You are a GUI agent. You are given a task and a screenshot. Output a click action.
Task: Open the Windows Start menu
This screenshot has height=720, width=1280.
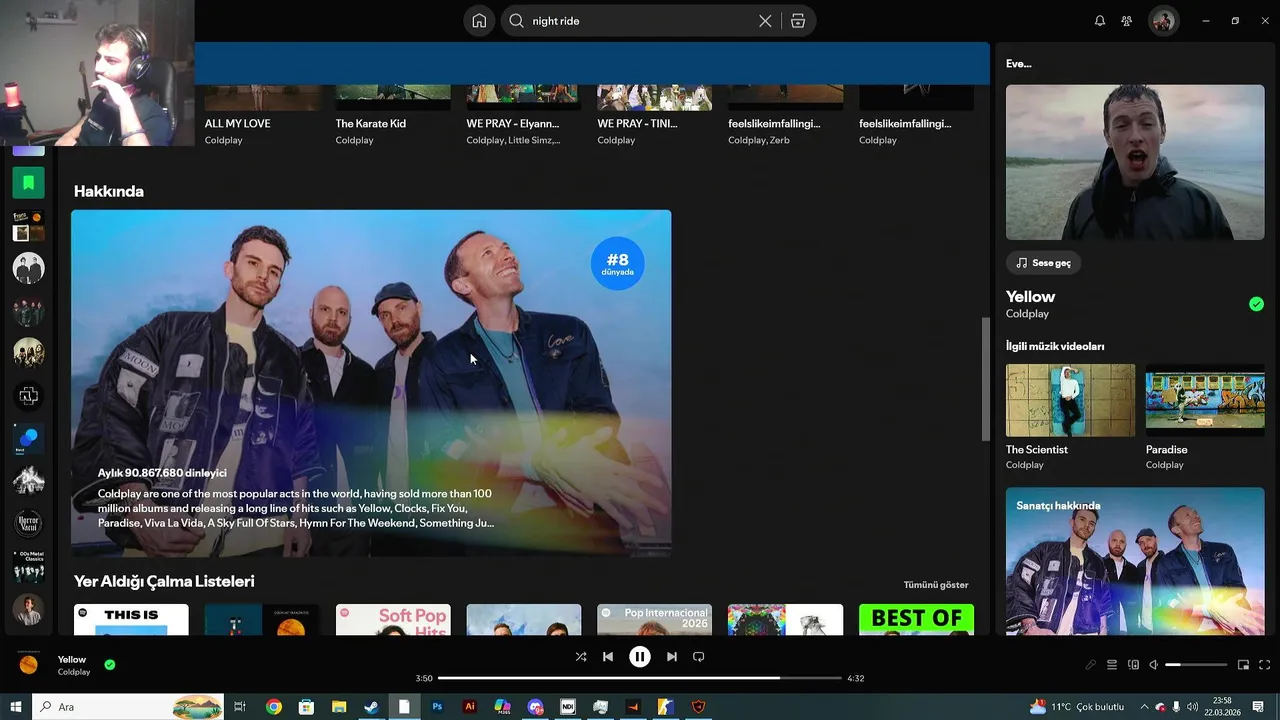16,707
